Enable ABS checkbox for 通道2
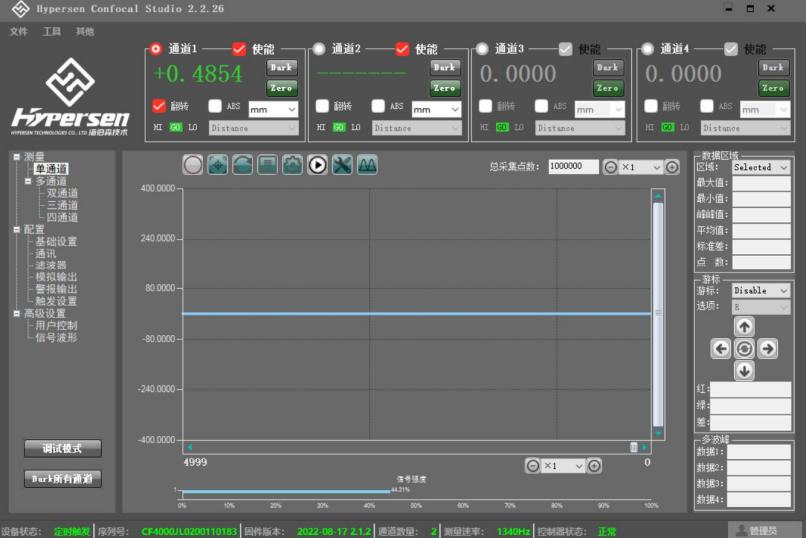Viewport: 806px width, 538px height. pos(378,106)
